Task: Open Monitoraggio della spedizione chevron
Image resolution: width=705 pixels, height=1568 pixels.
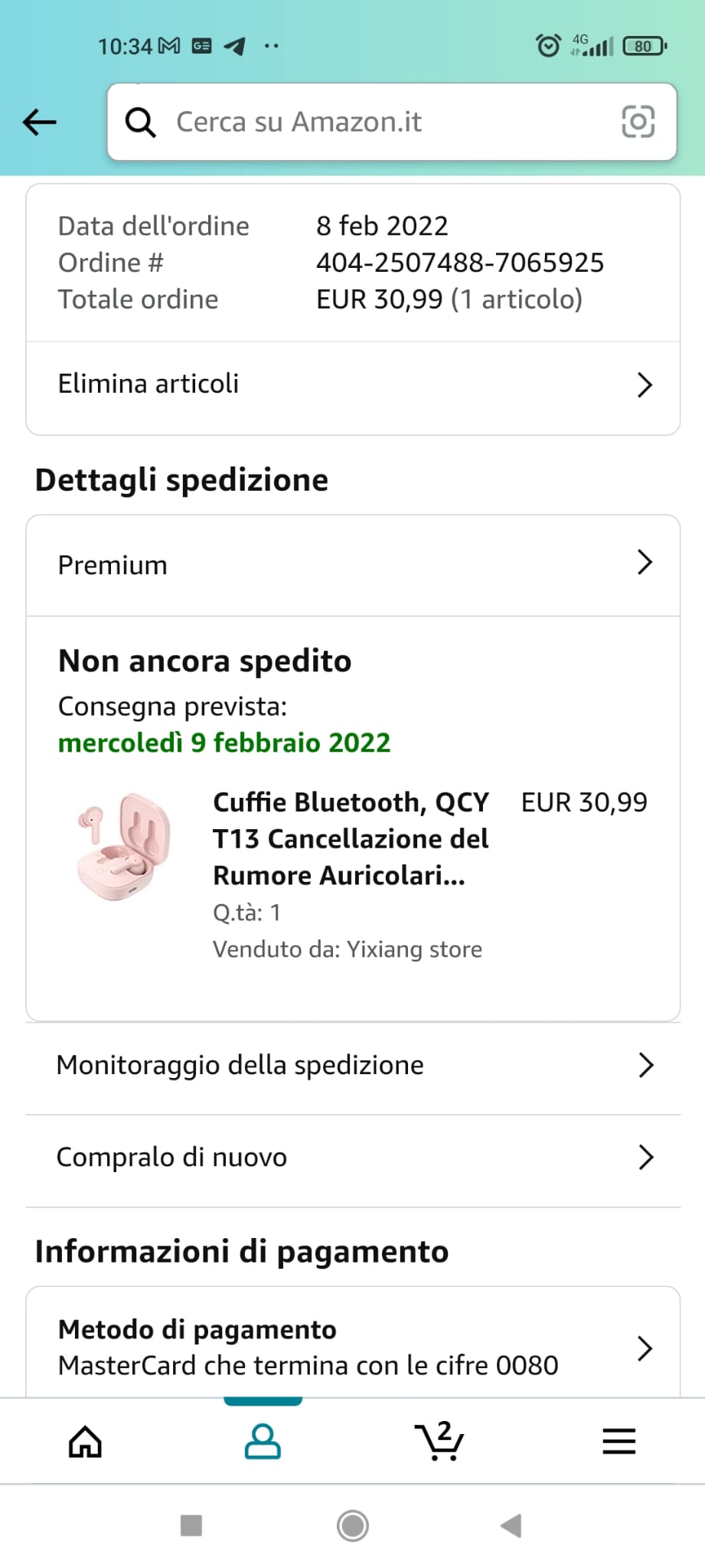Action: pyautogui.click(x=645, y=1065)
